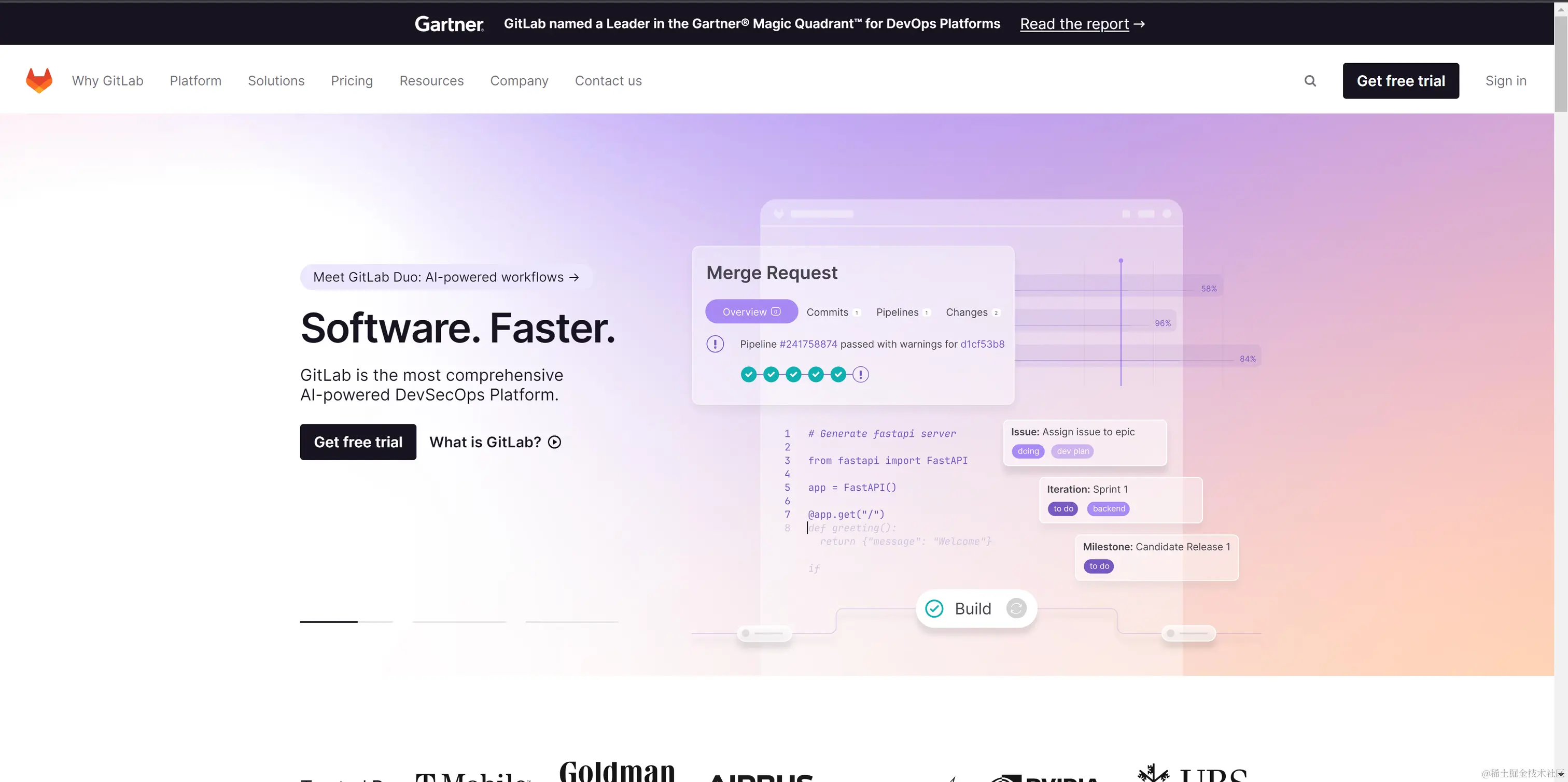Click the backend label on Iteration card
1568x782 pixels.
[x=1109, y=508]
